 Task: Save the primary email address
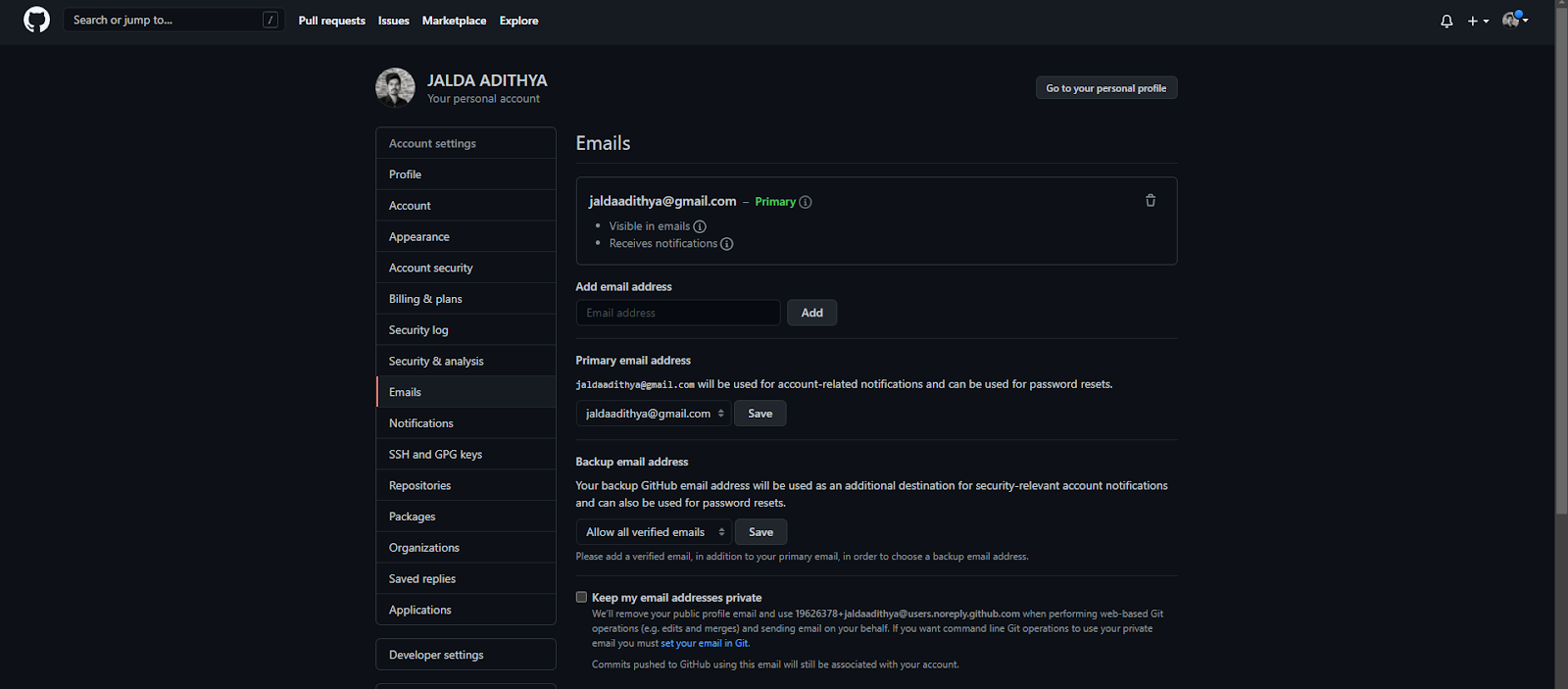760,414
